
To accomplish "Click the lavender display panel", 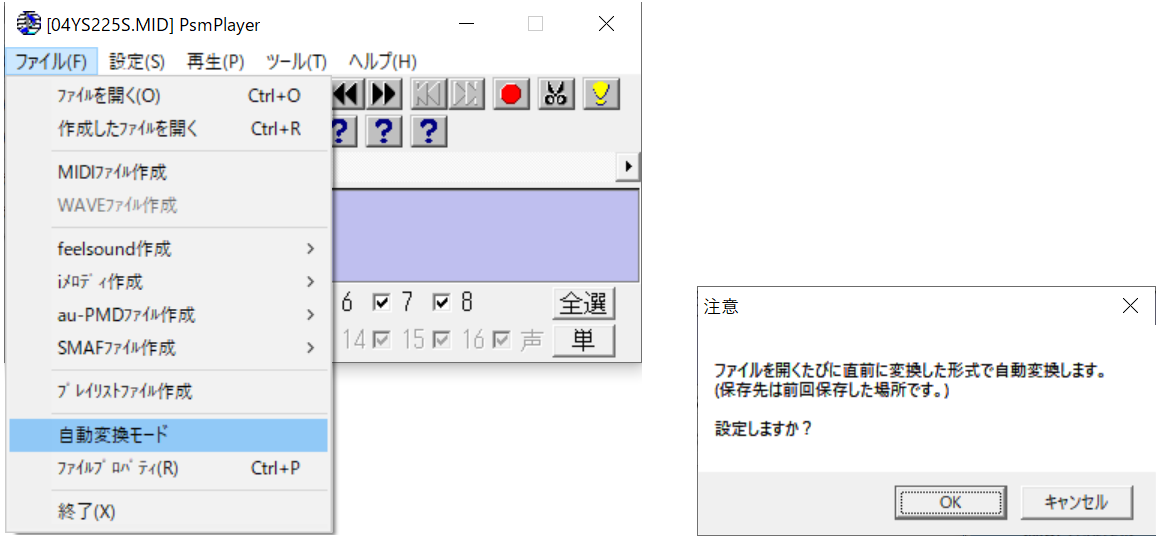I will pyautogui.click(x=485, y=235).
